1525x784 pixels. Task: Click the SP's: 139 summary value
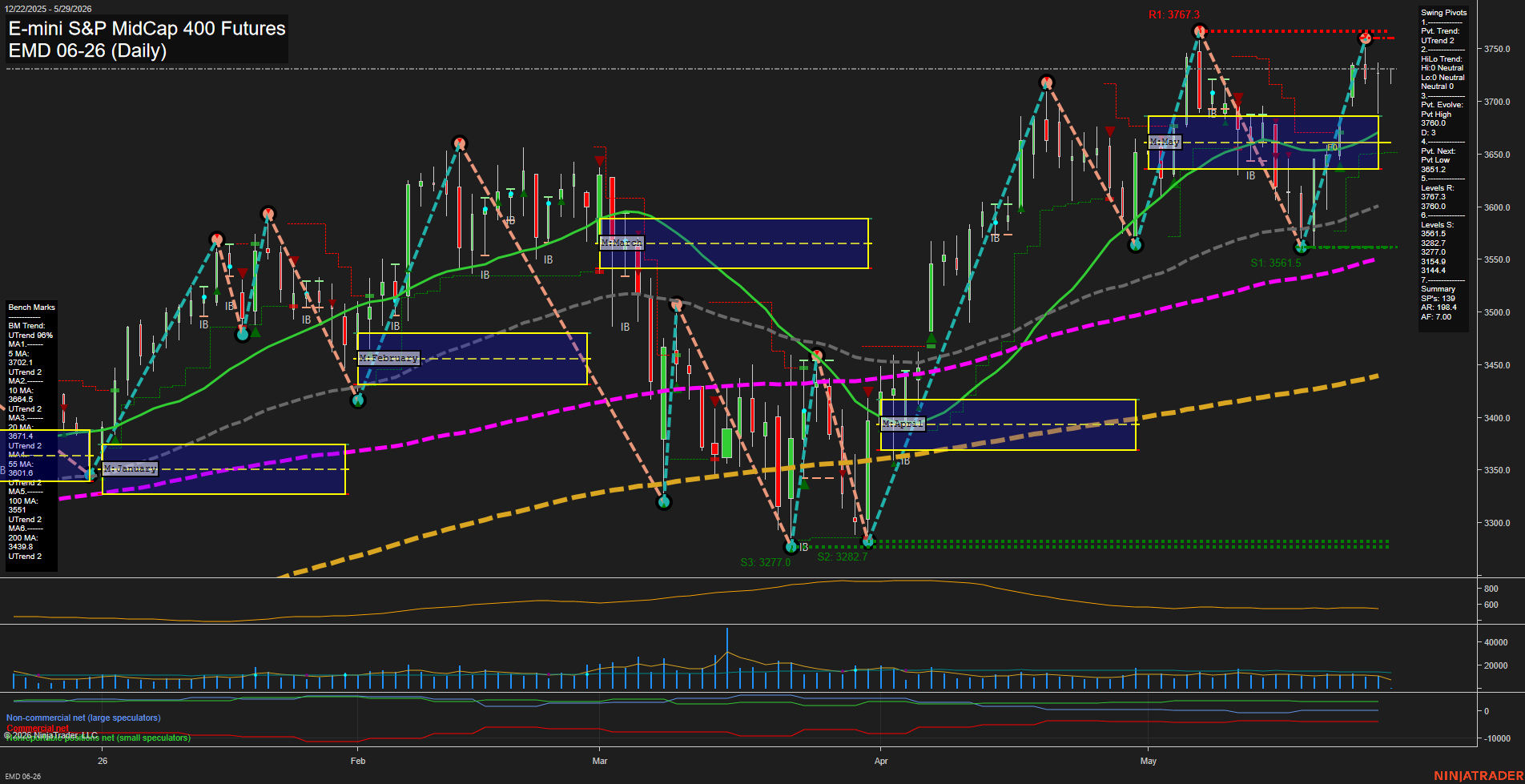[x=1438, y=299]
